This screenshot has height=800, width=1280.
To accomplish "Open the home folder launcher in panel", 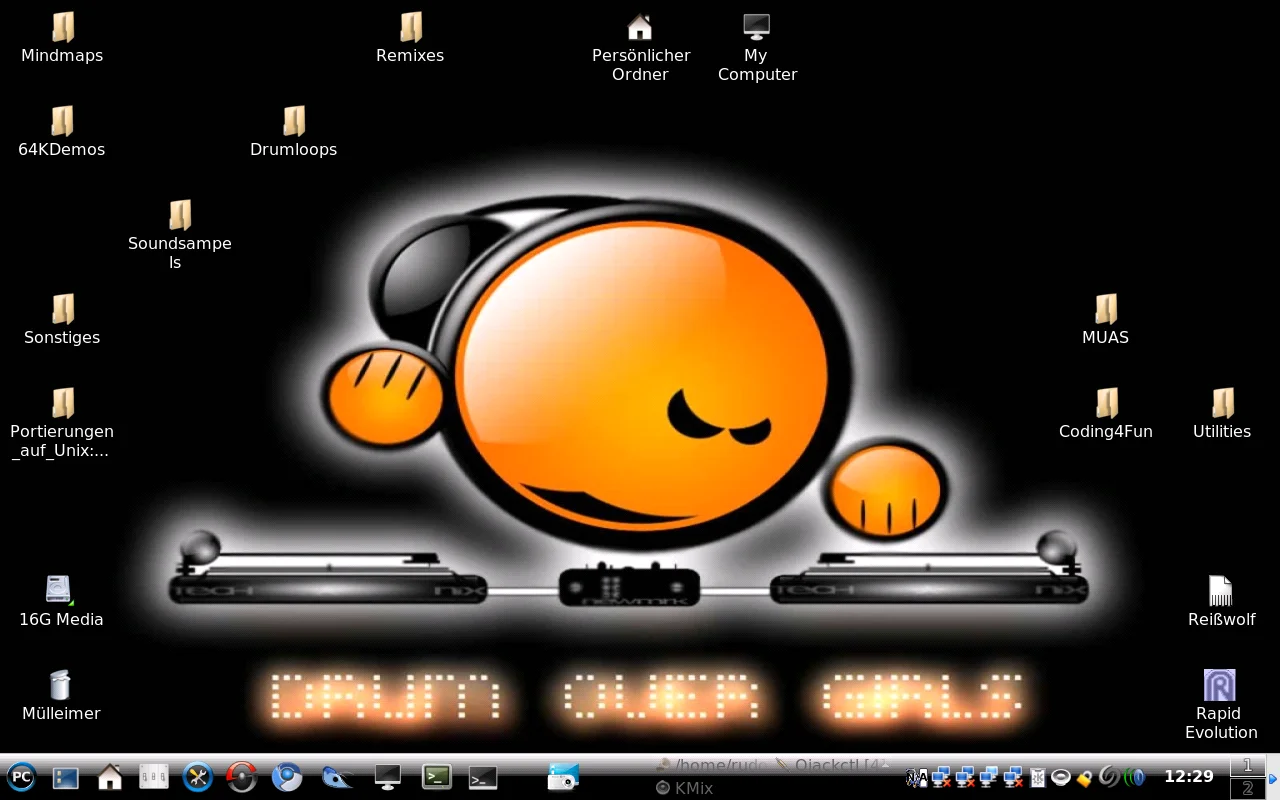I will [109, 776].
